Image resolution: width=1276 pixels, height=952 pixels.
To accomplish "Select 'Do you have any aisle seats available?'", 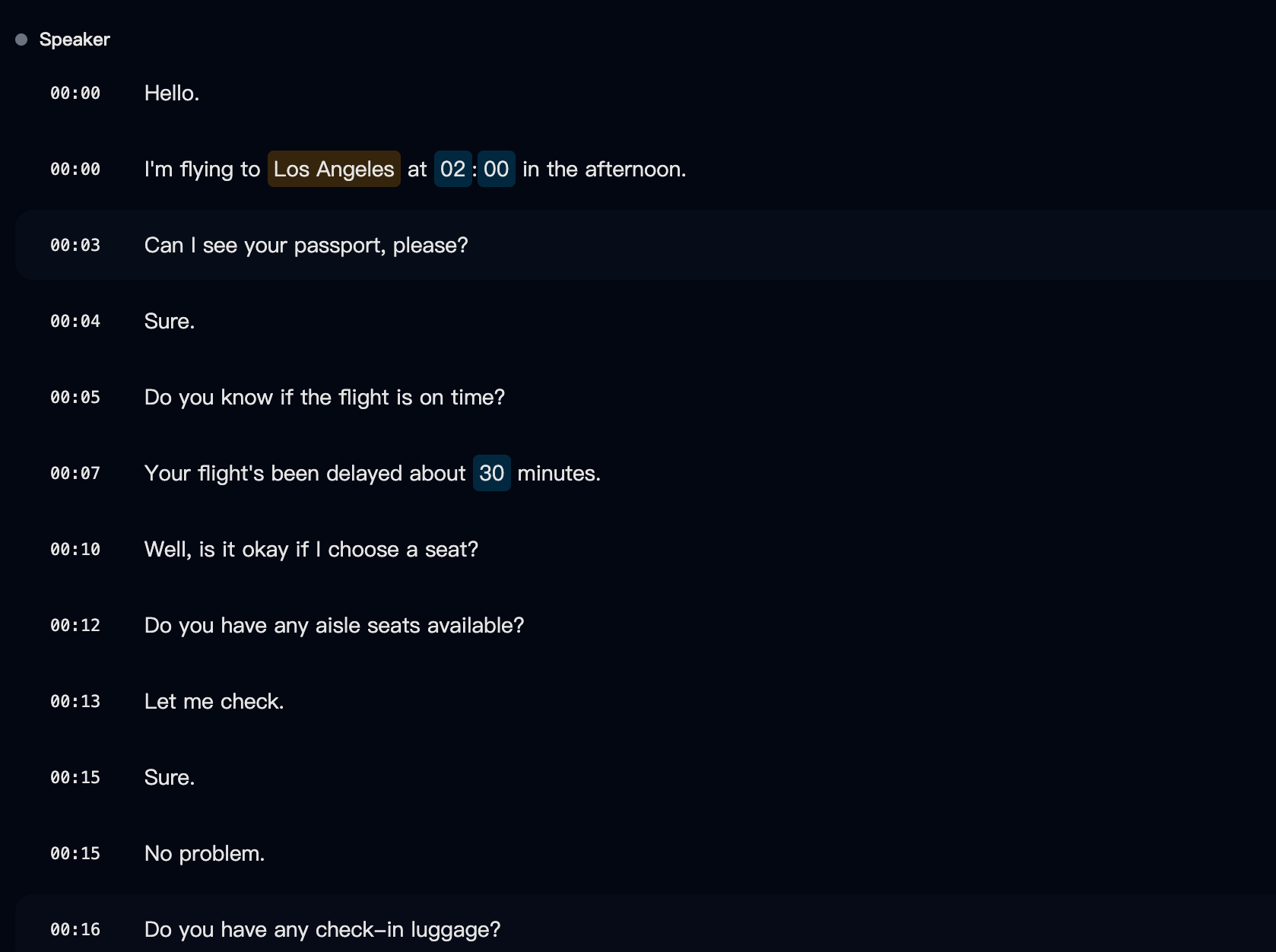I will (x=335, y=625).
